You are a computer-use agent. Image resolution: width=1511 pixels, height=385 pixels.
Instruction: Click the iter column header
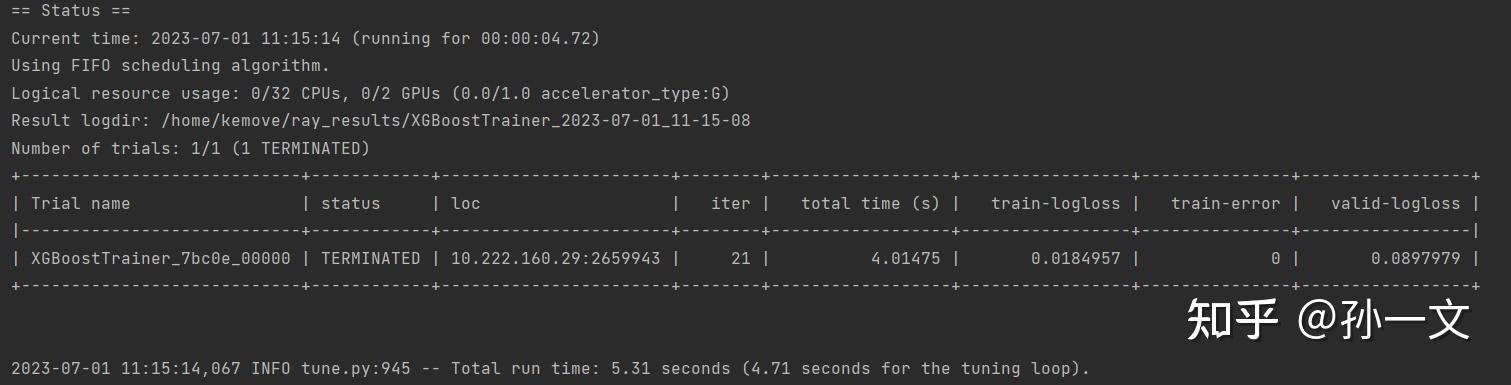pyautogui.click(x=730, y=203)
